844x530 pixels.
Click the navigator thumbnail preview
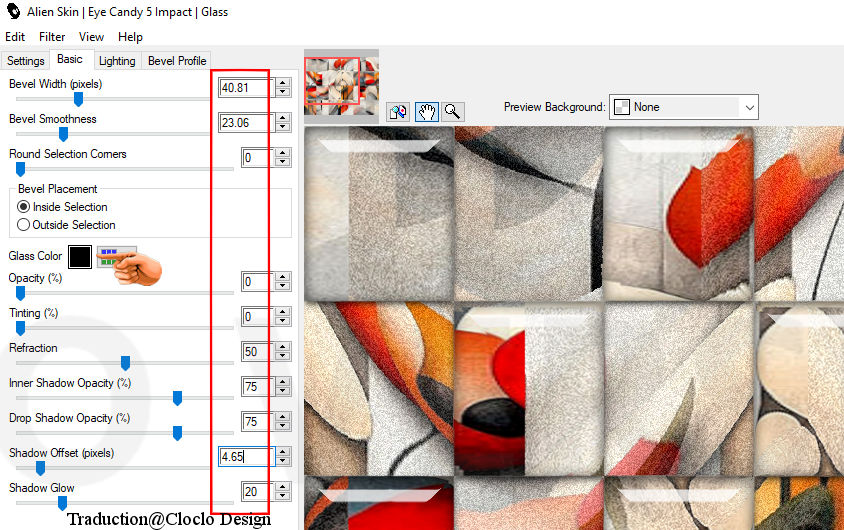coord(341,85)
